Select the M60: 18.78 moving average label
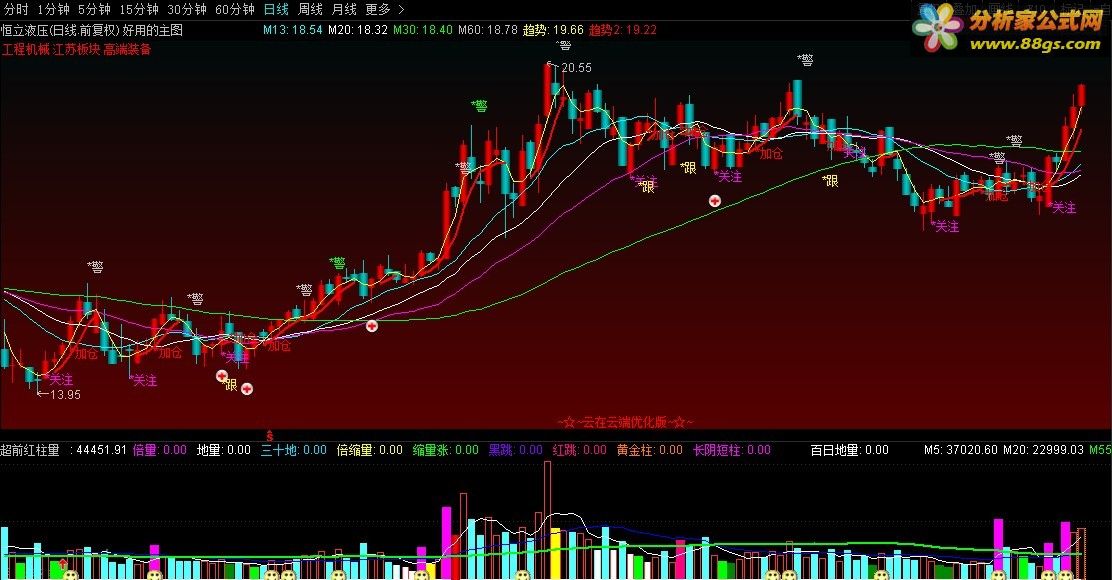1112x580 pixels. click(x=488, y=30)
